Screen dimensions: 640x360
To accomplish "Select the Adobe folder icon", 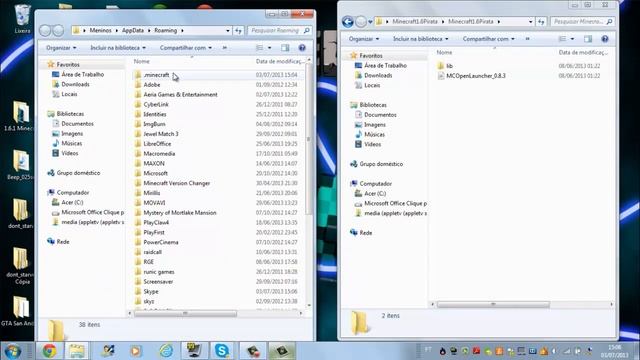I will [x=138, y=85].
